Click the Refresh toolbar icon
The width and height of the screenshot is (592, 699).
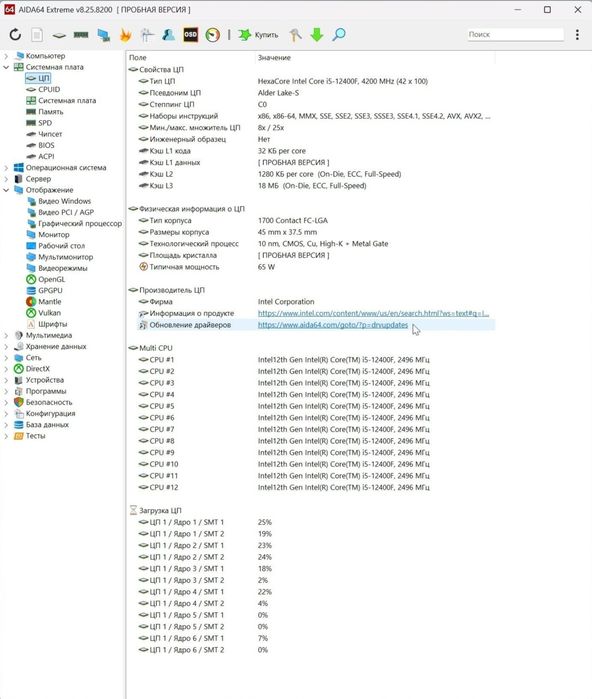(x=15, y=34)
